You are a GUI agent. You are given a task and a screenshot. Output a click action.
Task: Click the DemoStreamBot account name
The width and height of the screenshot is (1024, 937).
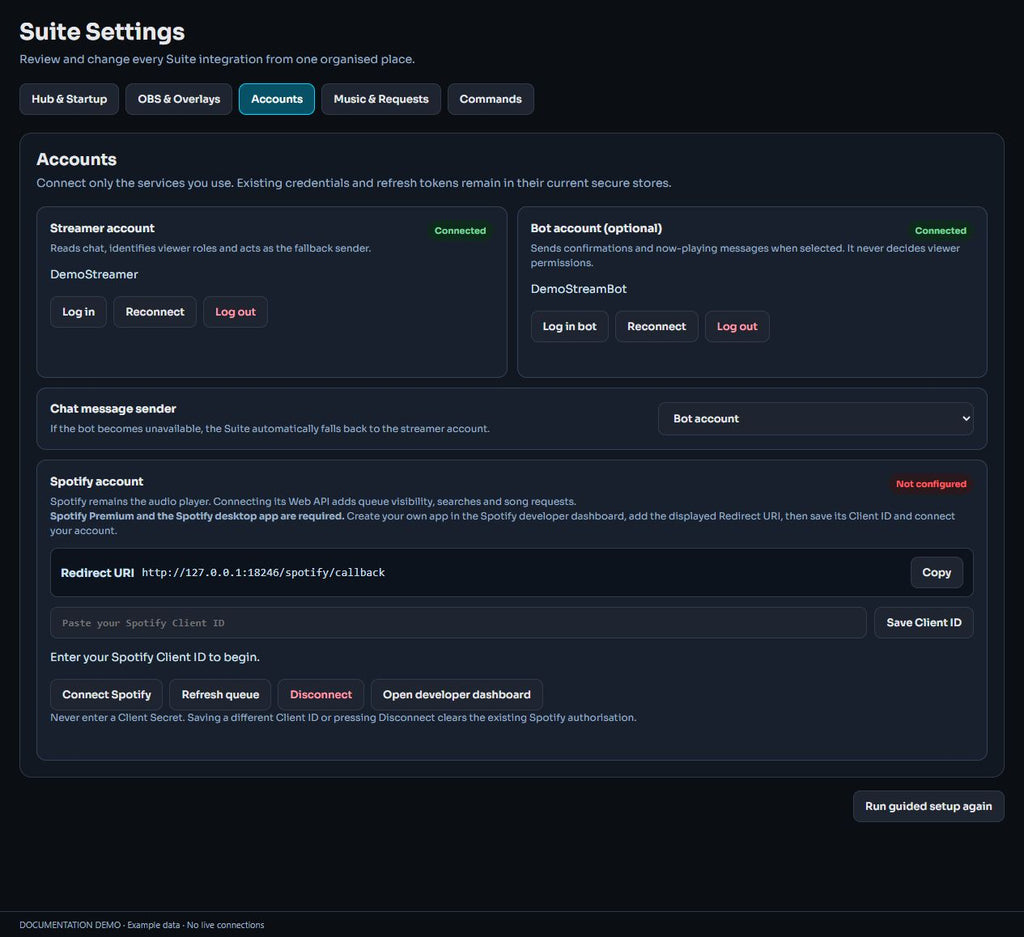[x=579, y=289]
